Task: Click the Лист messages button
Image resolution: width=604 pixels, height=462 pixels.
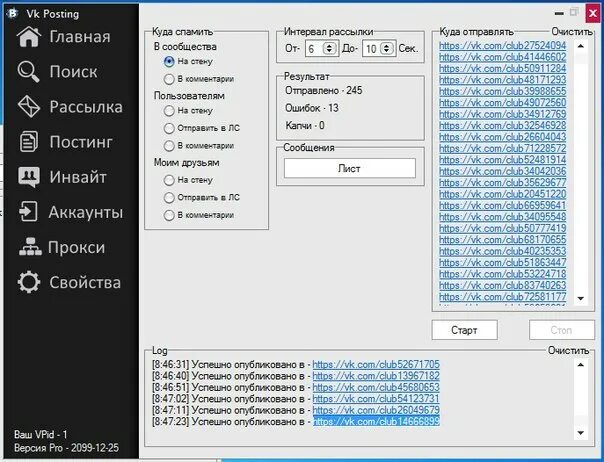Action: coord(350,168)
